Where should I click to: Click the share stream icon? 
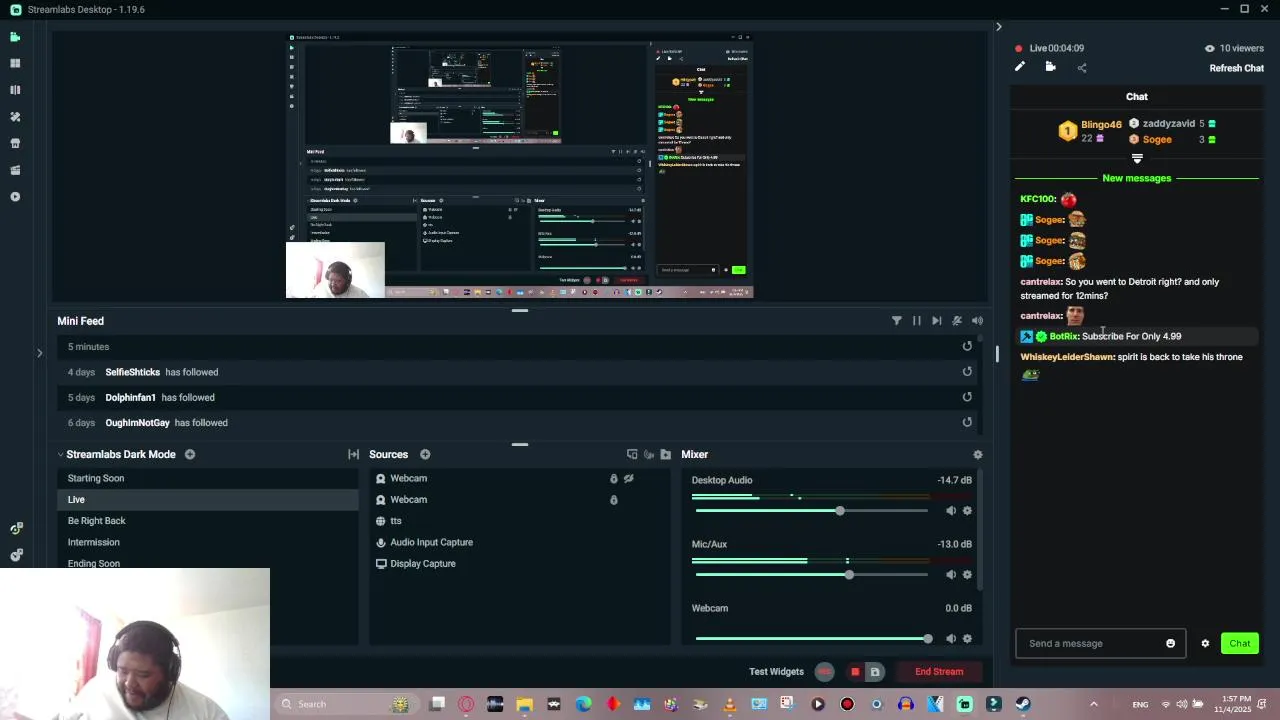pos(1081,68)
